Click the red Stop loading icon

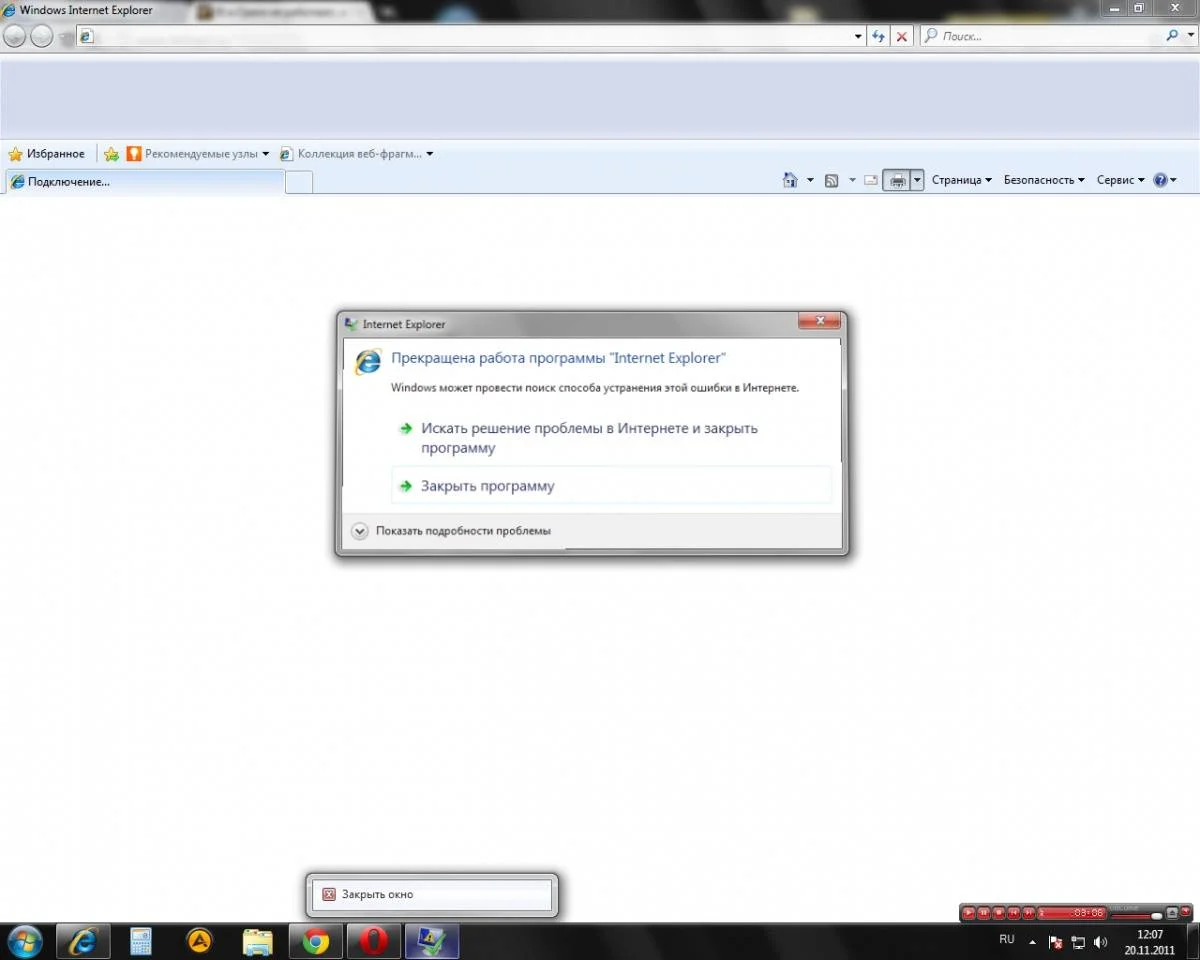(x=902, y=36)
